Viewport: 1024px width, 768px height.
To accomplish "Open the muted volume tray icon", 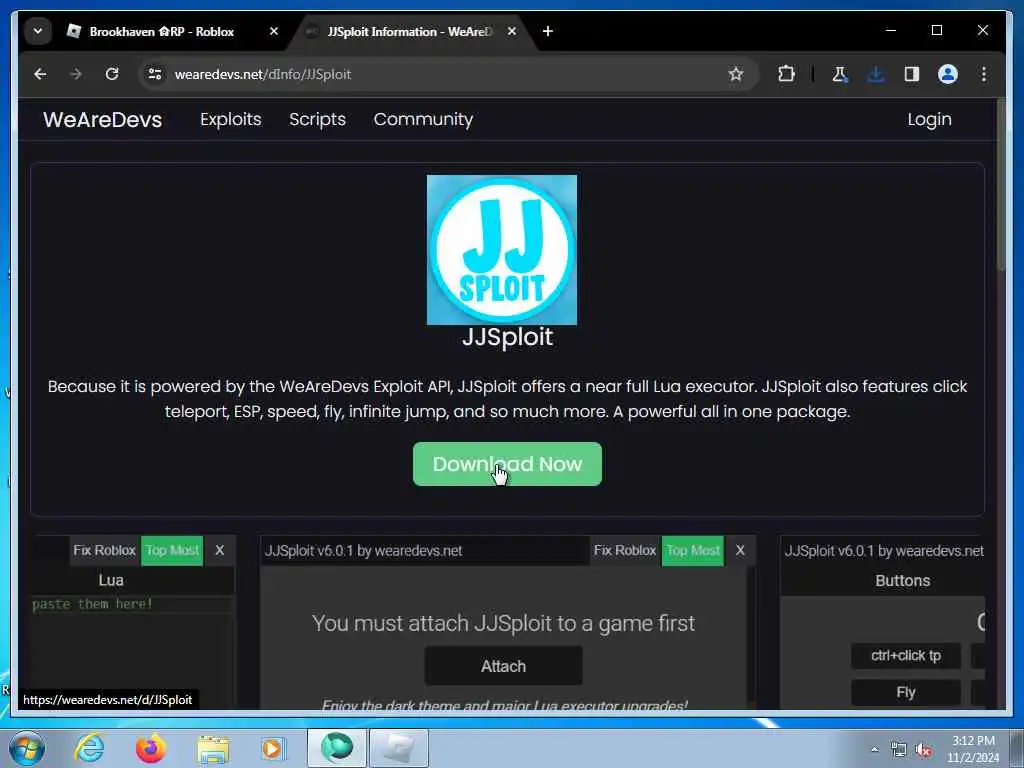I will [923, 750].
